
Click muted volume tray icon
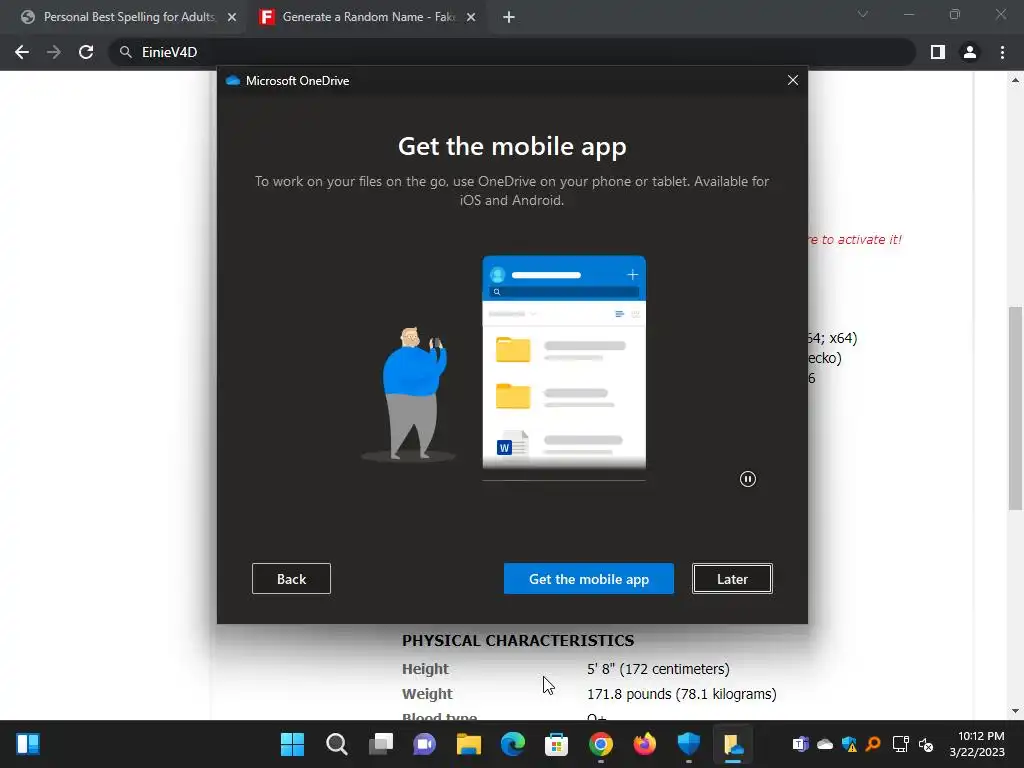click(x=925, y=744)
